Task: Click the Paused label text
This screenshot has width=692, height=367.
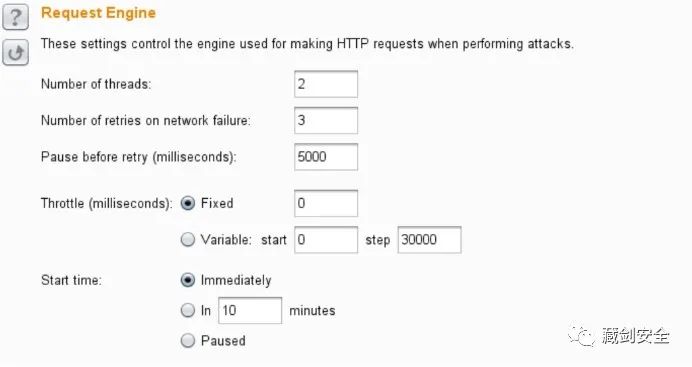Action: click(x=223, y=341)
